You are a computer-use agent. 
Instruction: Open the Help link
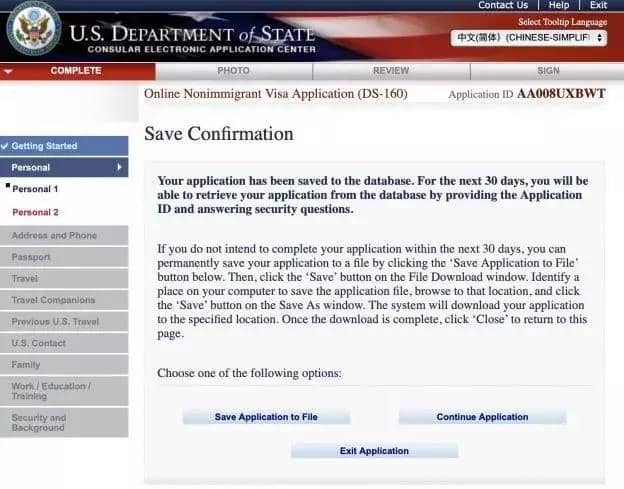pos(558,5)
